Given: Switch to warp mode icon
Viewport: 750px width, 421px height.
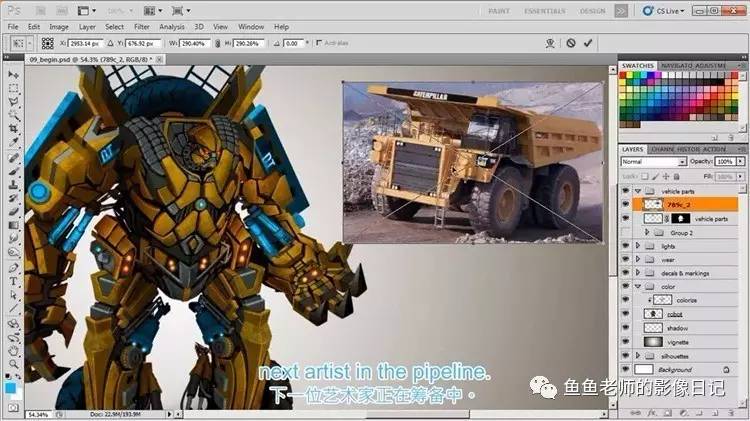Looking at the screenshot, I should click(x=550, y=43).
